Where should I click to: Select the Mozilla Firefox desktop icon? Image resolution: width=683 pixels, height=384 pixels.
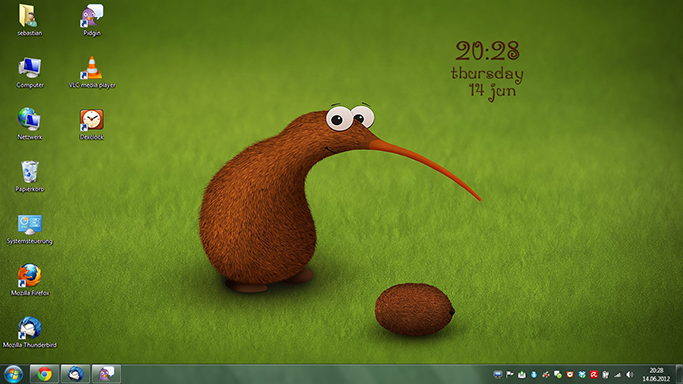pos(30,280)
